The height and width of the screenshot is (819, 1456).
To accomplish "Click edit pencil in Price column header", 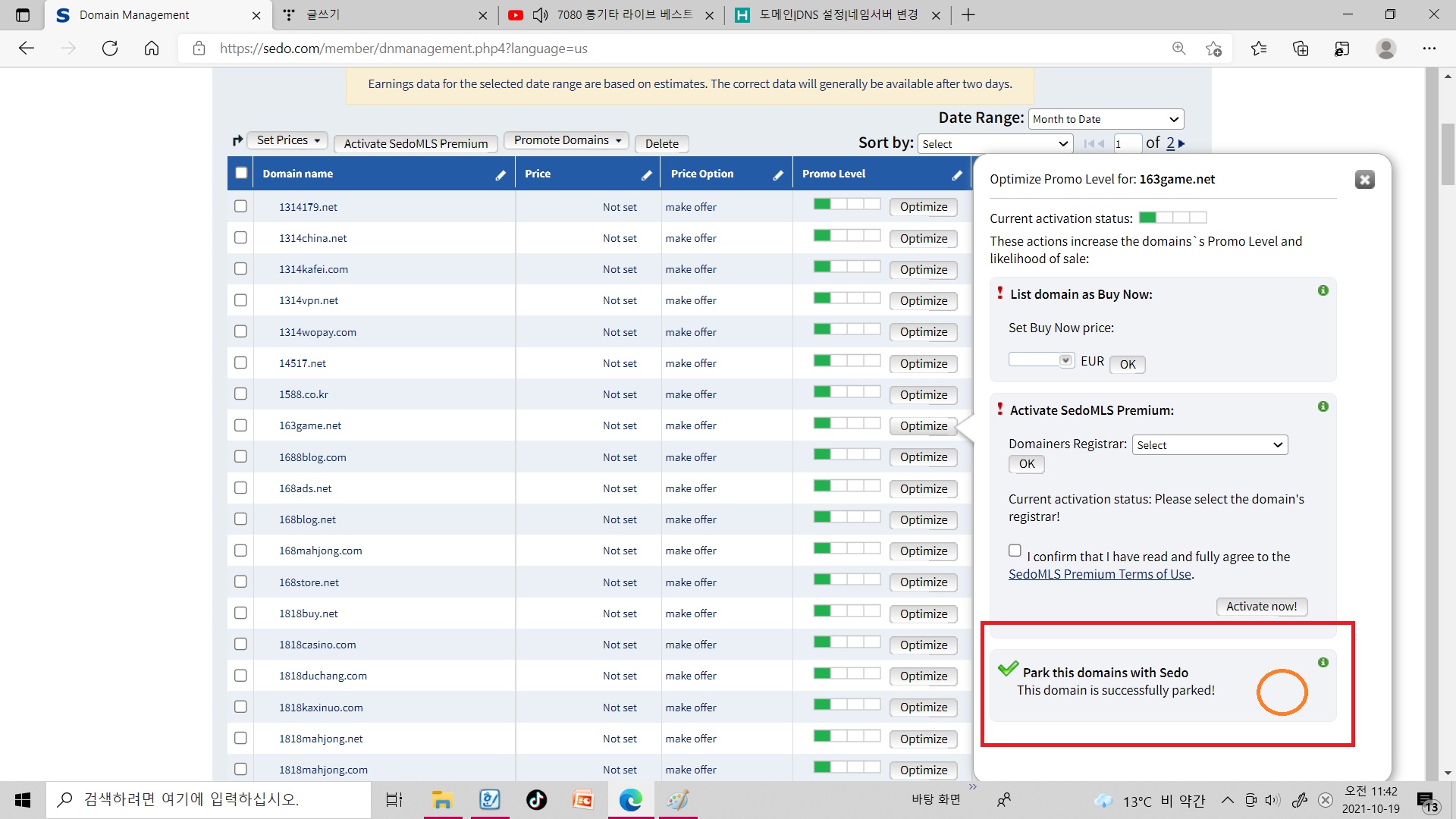I will pos(646,175).
